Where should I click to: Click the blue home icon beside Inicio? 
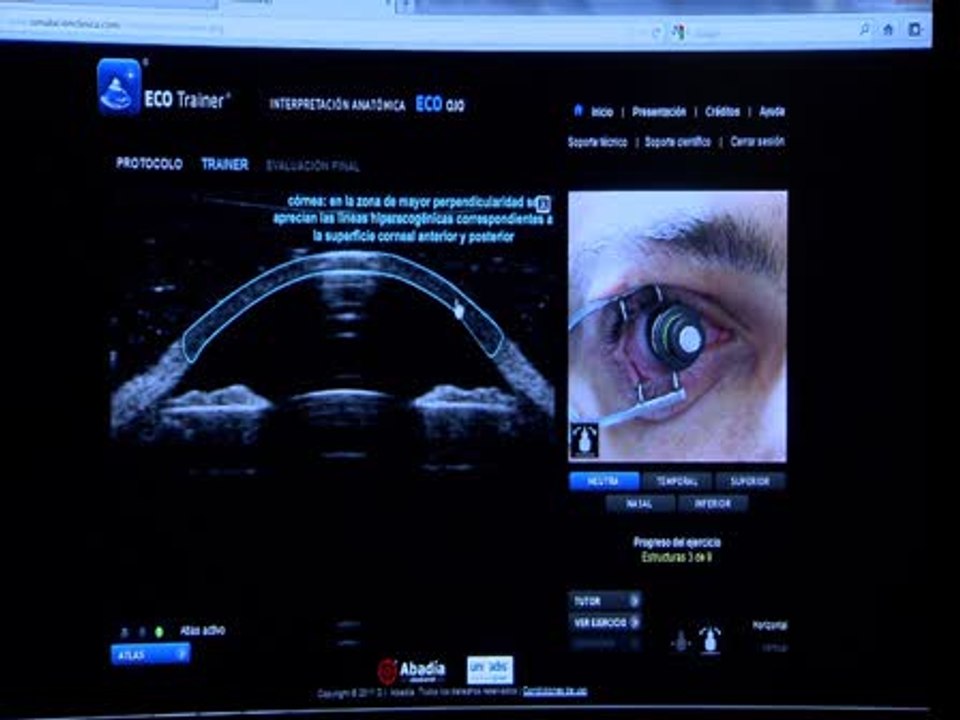click(x=578, y=110)
